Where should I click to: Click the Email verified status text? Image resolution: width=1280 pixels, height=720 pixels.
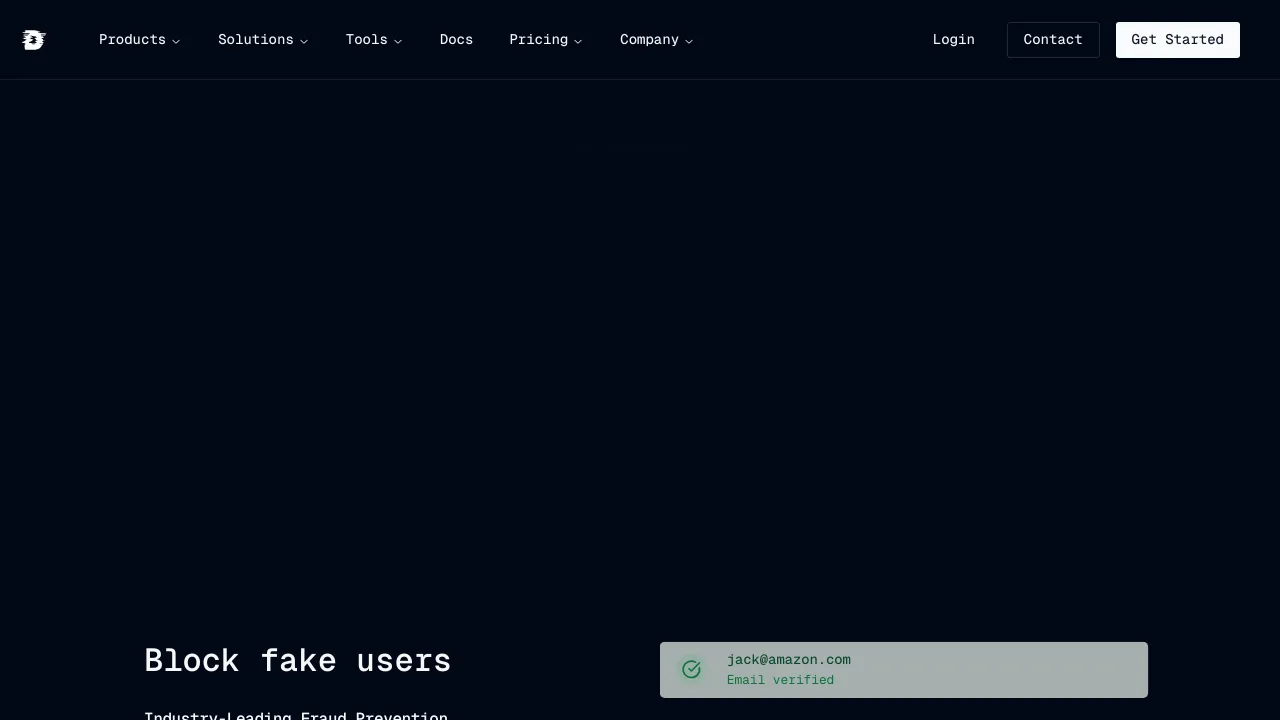pyautogui.click(x=780, y=680)
